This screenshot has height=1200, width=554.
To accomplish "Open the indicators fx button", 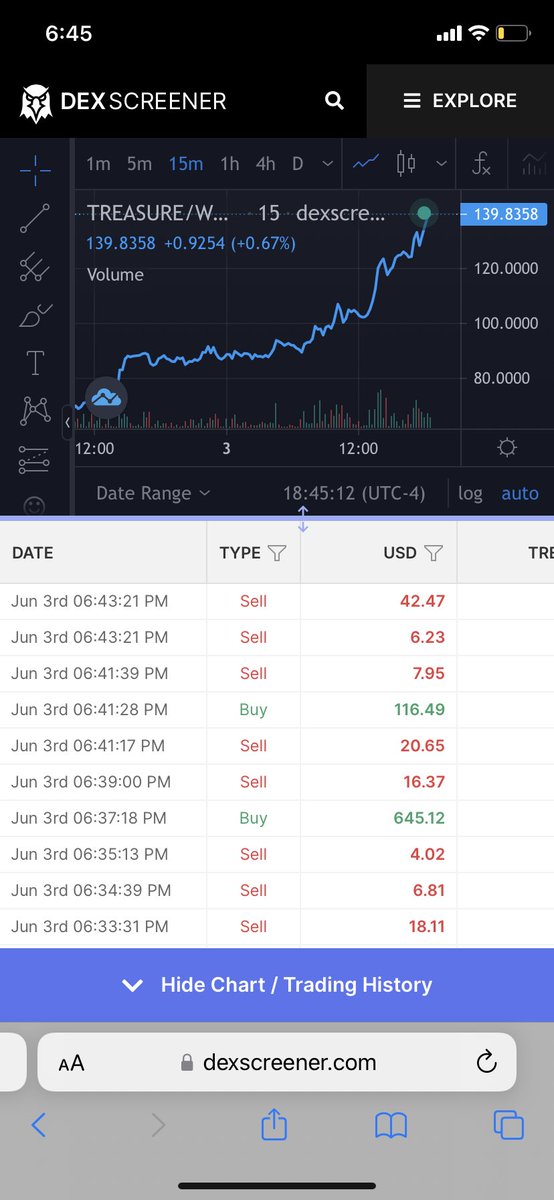I will point(481,164).
